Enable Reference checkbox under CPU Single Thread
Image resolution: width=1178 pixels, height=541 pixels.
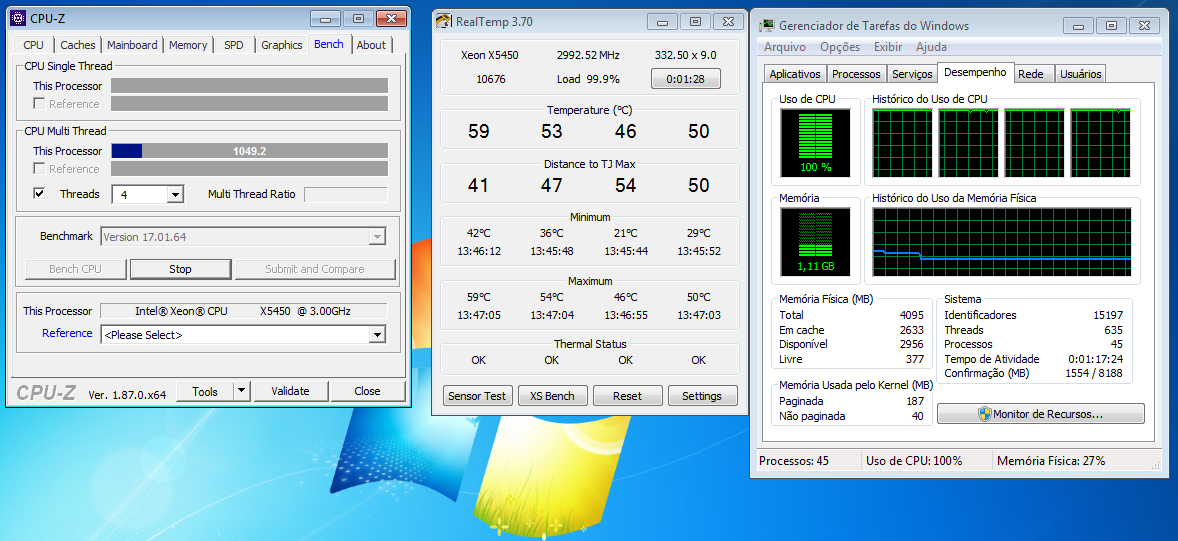pos(40,104)
